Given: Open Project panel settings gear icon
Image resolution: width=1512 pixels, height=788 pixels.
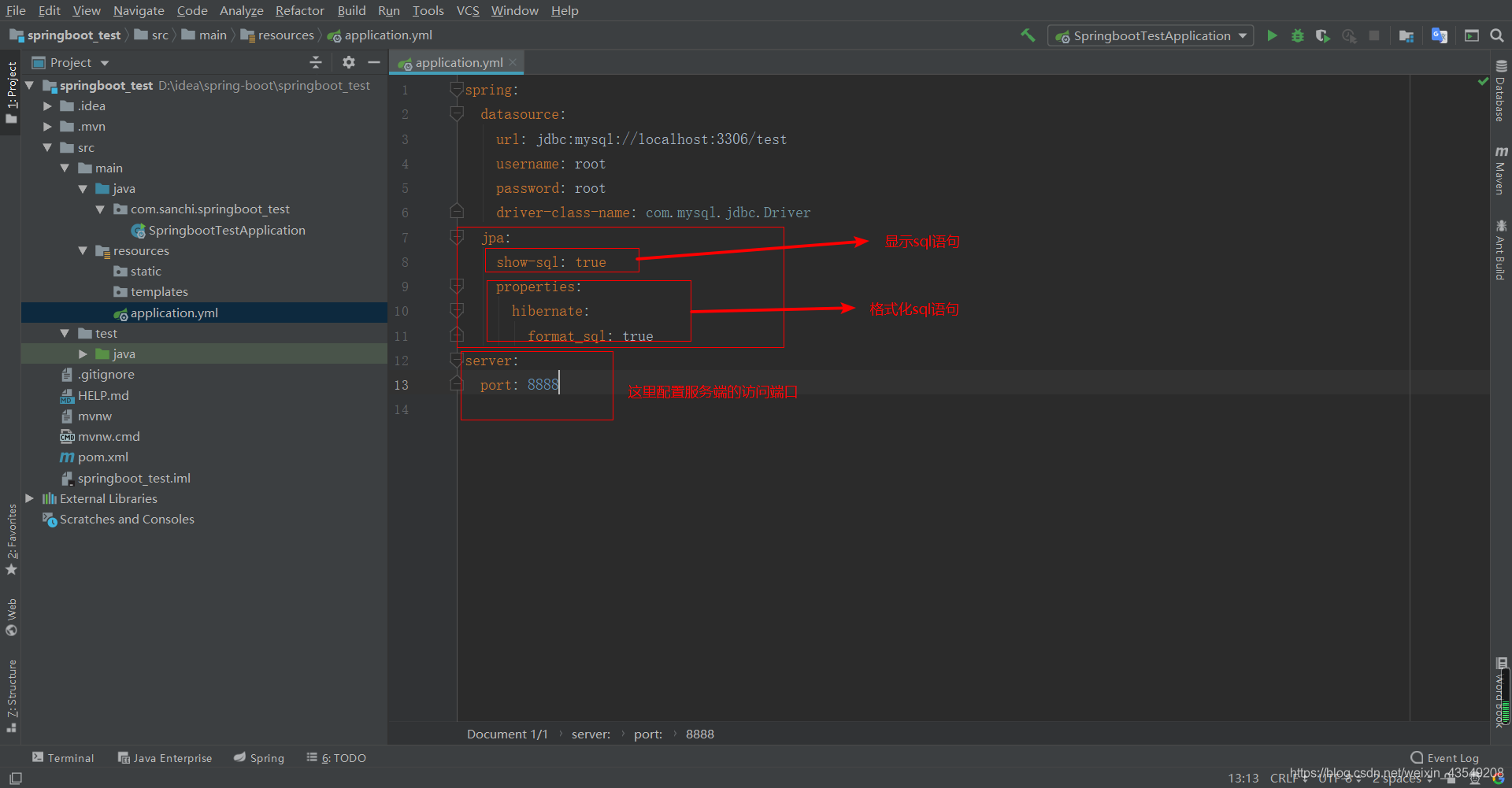Looking at the screenshot, I should (349, 62).
